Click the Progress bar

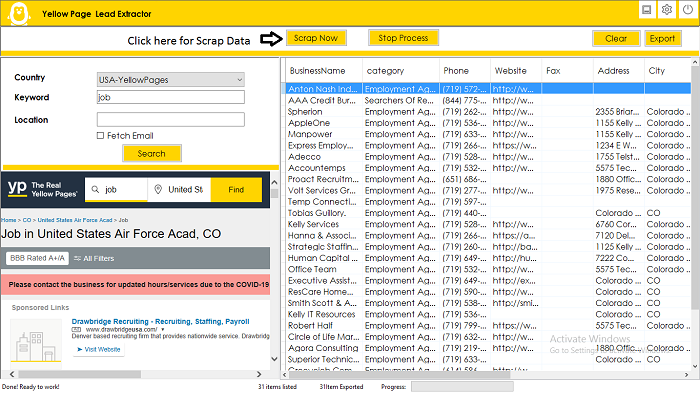pyautogui.click(x=462, y=386)
